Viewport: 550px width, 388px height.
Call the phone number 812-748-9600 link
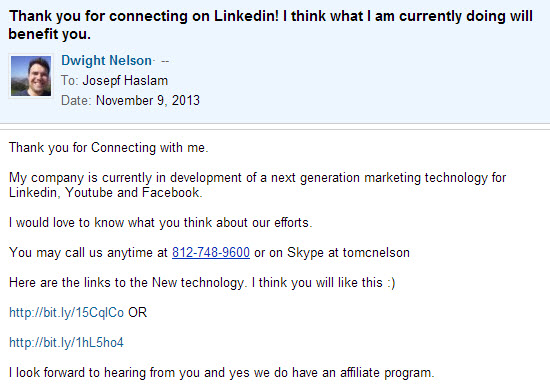click(211, 253)
